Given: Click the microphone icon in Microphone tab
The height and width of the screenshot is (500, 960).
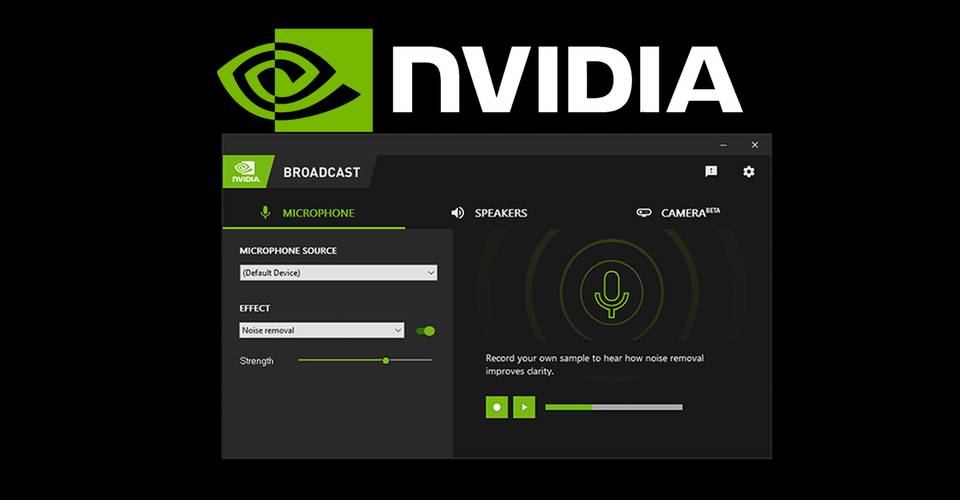Looking at the screenshot, I should (265, 212).
